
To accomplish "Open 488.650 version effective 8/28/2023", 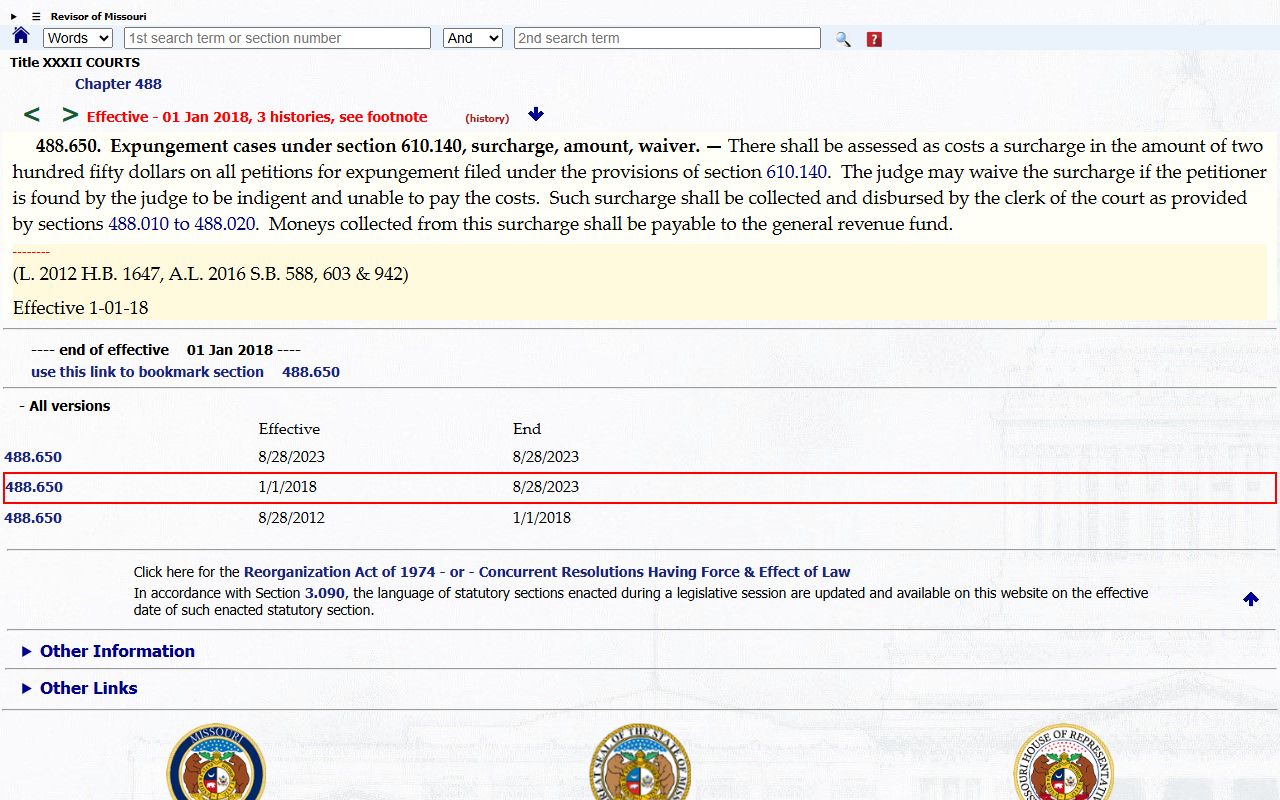I will pos(33,457).
